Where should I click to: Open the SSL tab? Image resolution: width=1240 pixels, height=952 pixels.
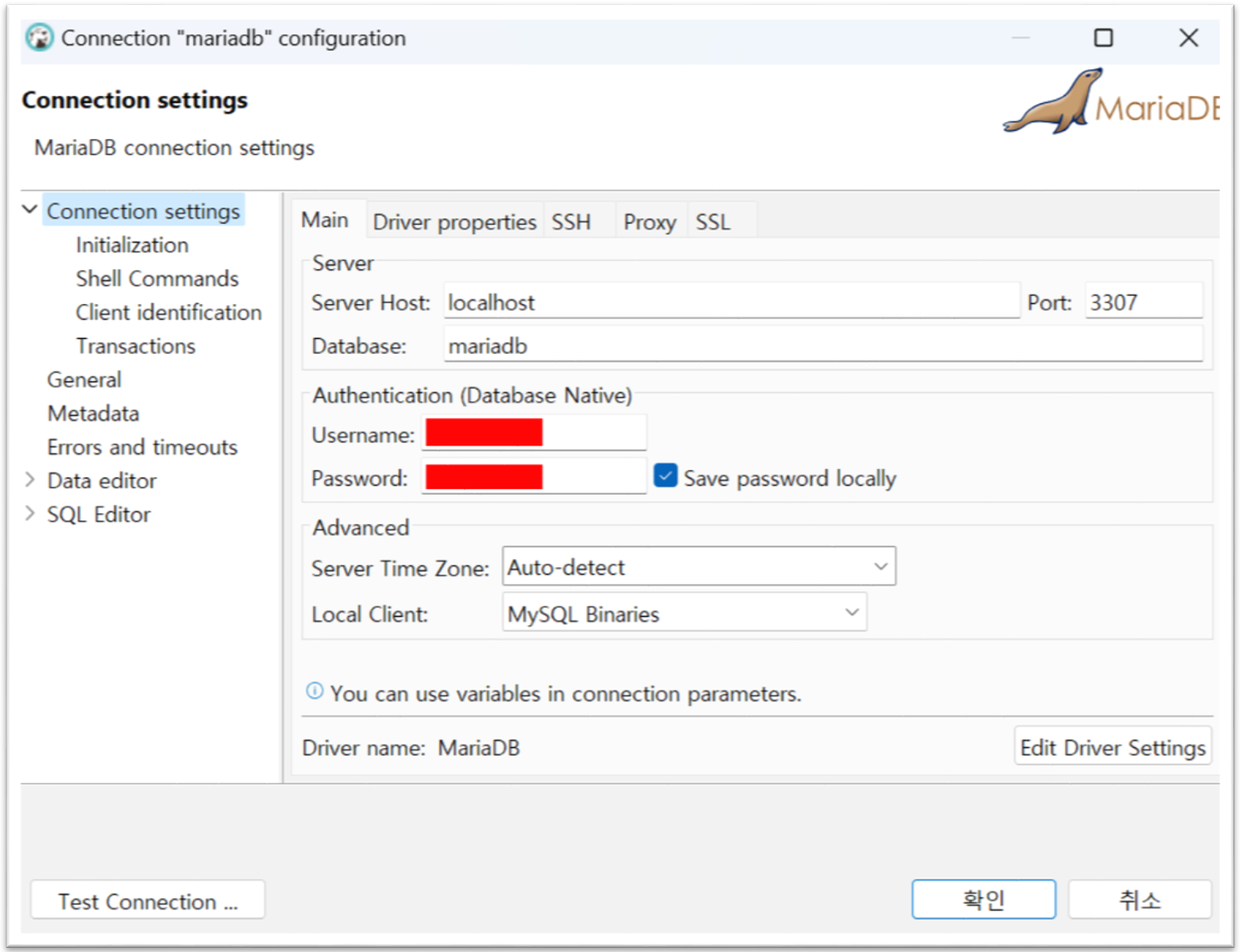pyautogui.click(x=713, y=222)
